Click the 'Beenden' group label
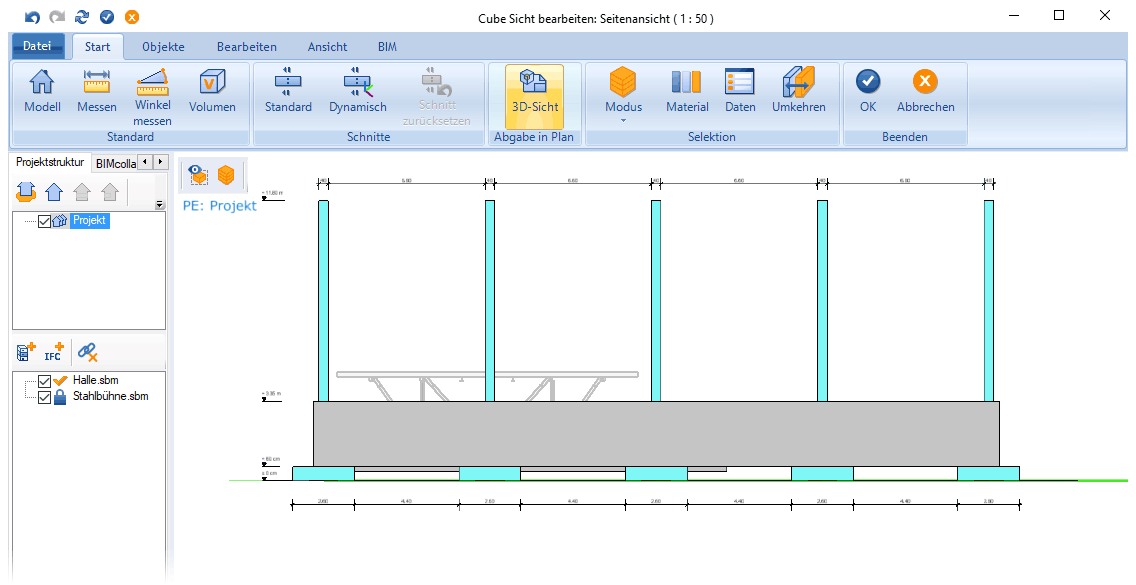The image size is (1136, 585). [x=905, y=137]
